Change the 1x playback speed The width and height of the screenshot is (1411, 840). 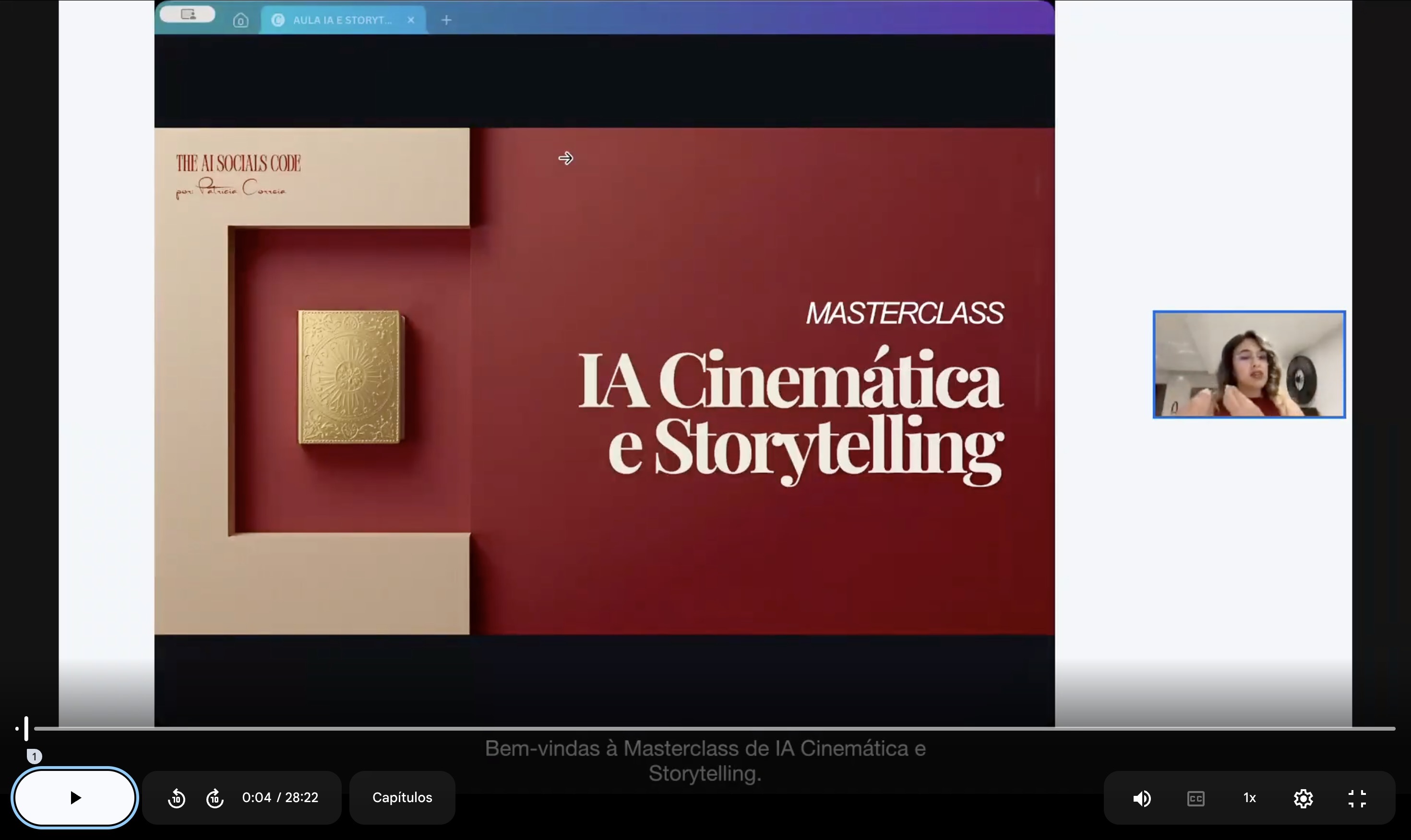tap(1250, 798)
